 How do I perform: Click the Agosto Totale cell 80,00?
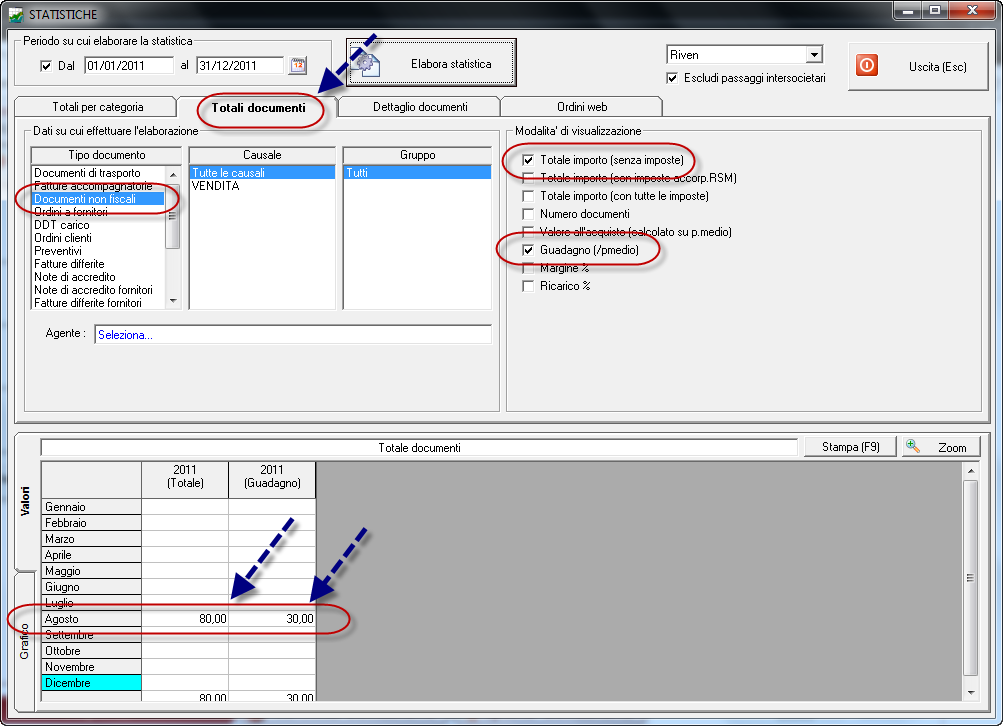185,619
